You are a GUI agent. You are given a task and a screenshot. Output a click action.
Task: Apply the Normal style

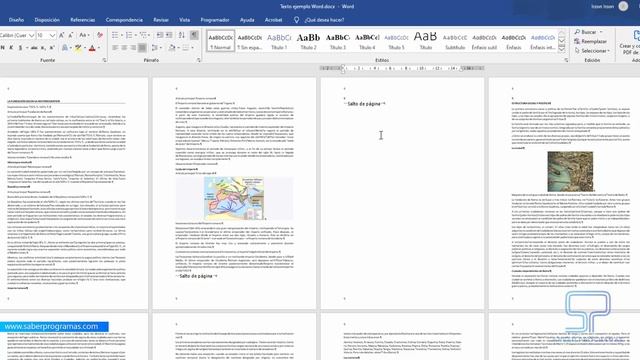(220, 41)
